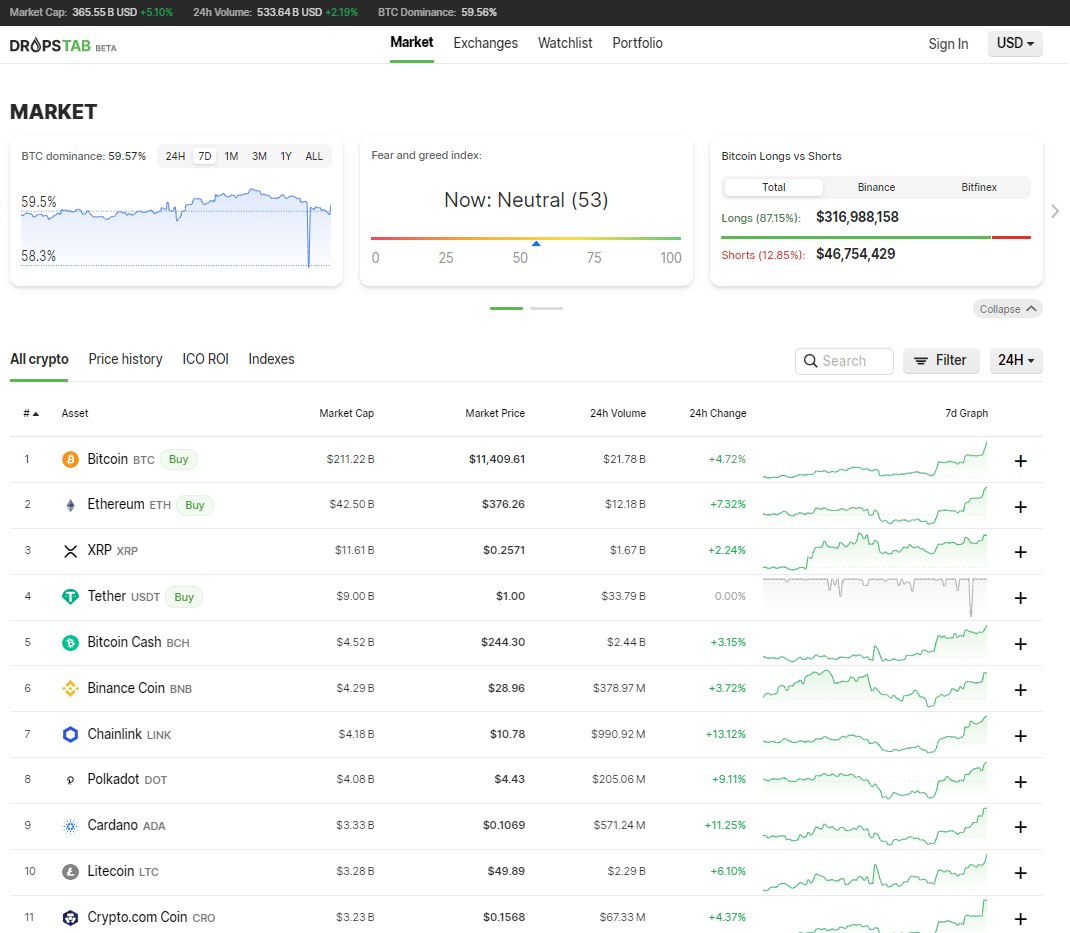Switch to All crypto tab

(39, 360)
